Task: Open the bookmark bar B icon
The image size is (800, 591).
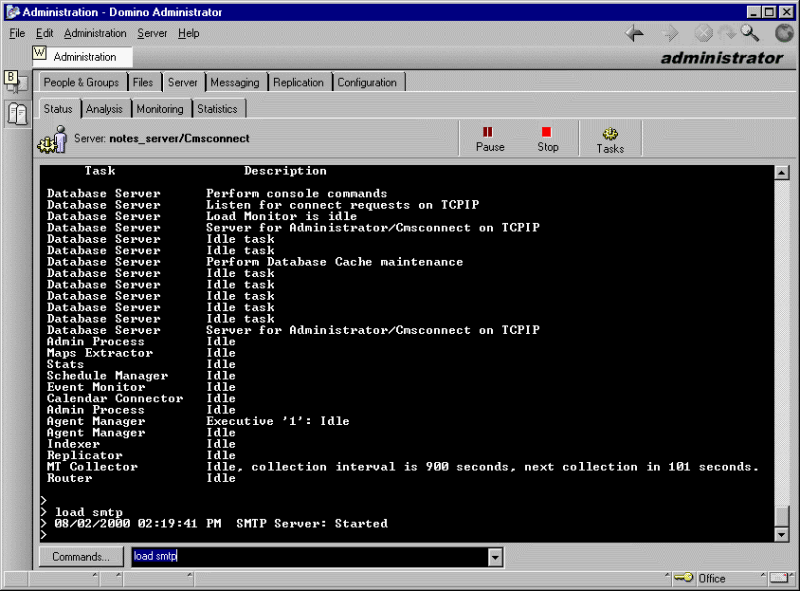Action: tap(15, 81)
